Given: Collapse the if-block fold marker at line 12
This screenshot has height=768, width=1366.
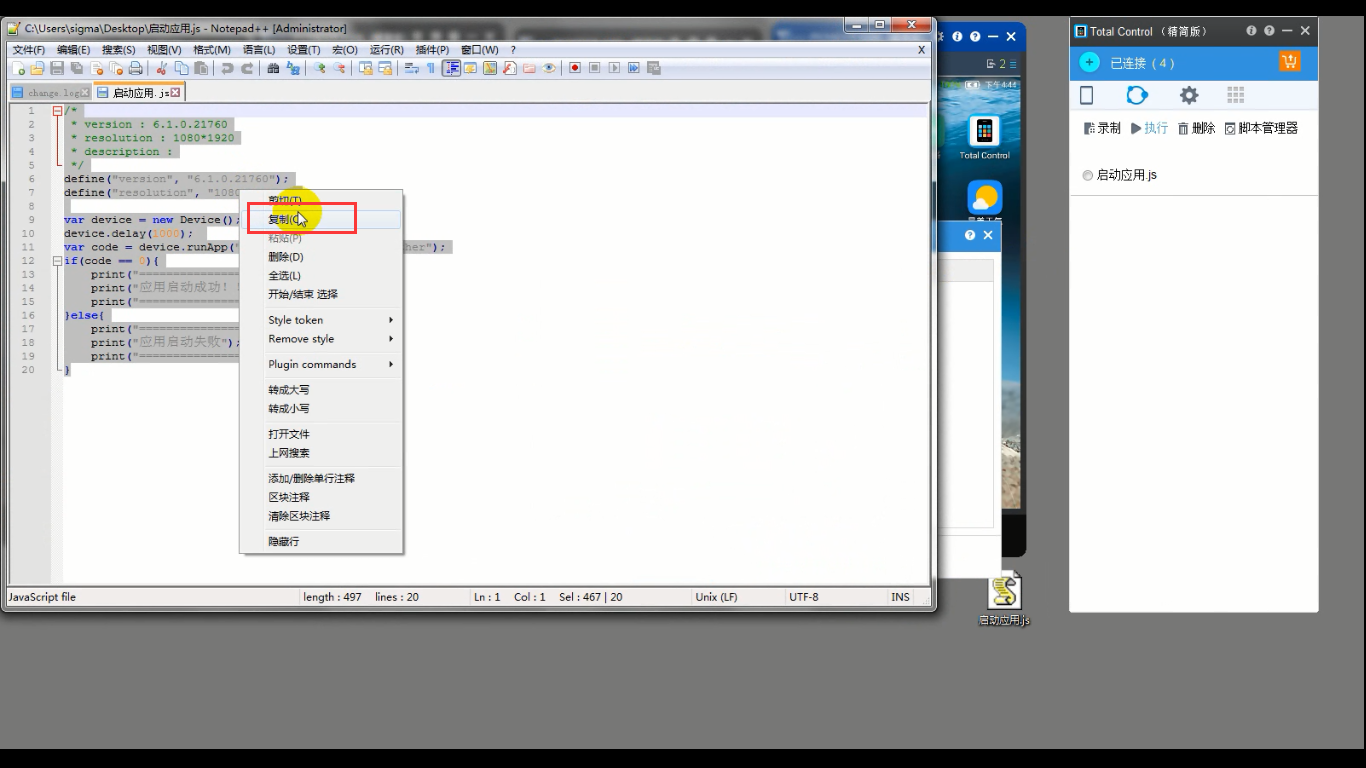Looking at the screenshot, I should pyautogui.click(x=58, y=261).
